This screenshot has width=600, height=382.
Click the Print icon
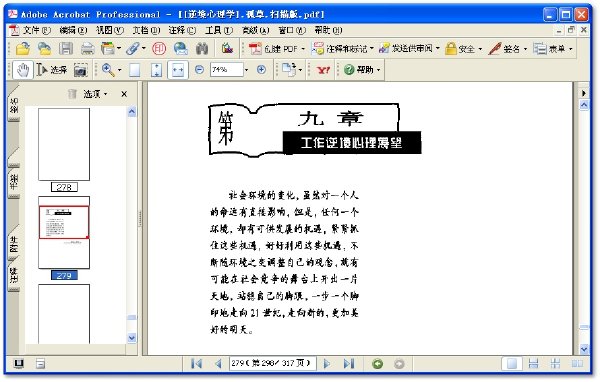pos(88,49)
